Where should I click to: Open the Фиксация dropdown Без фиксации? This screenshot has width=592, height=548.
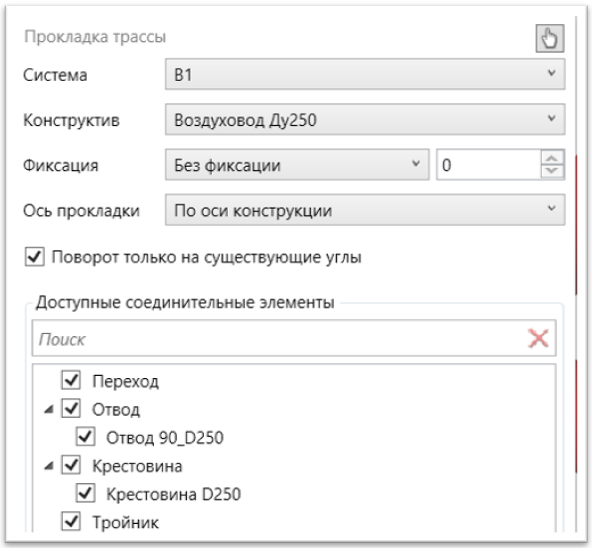297,165
